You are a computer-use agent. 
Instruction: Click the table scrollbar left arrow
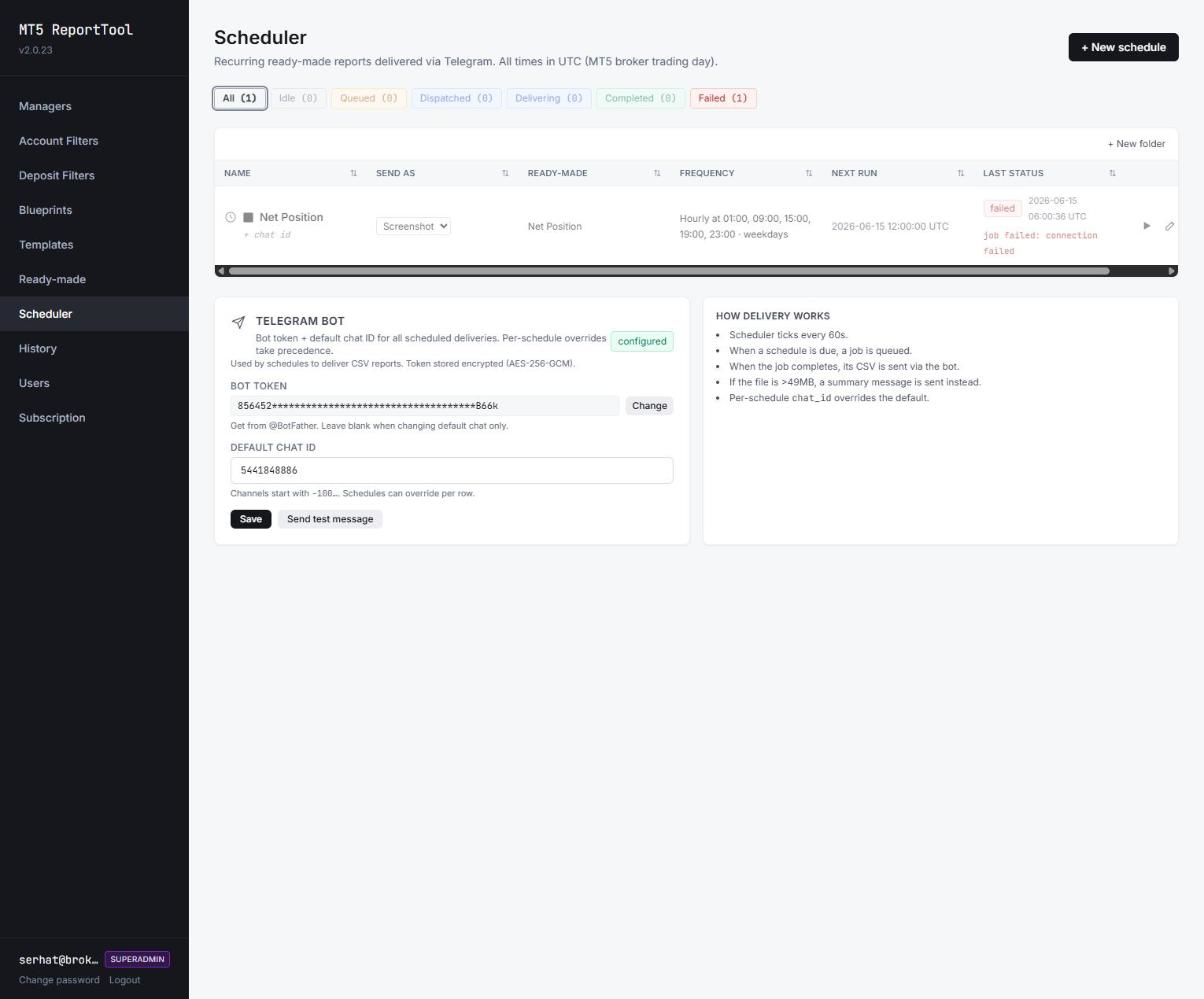click(221, 271)
